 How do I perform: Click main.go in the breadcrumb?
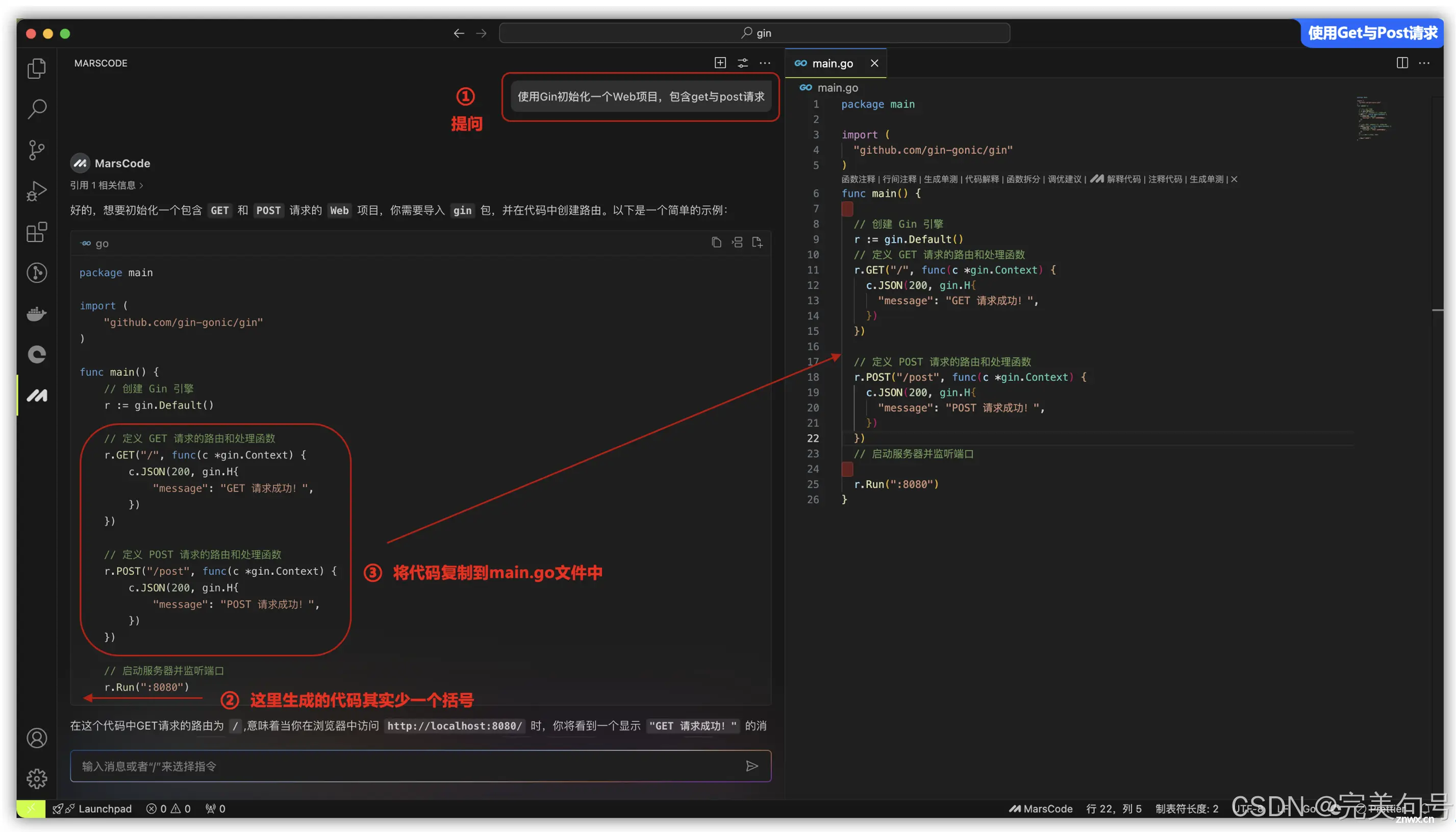tap(837, 87)
